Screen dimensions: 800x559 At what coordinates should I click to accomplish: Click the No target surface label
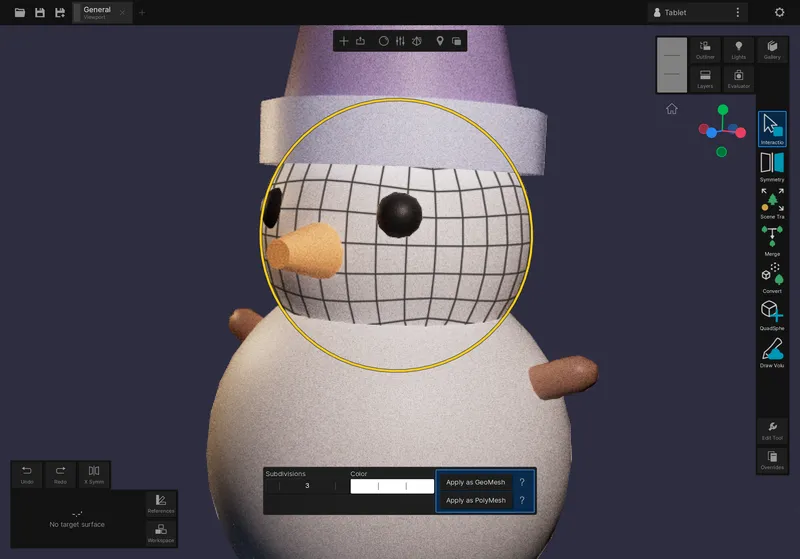(x=77, y=524)
